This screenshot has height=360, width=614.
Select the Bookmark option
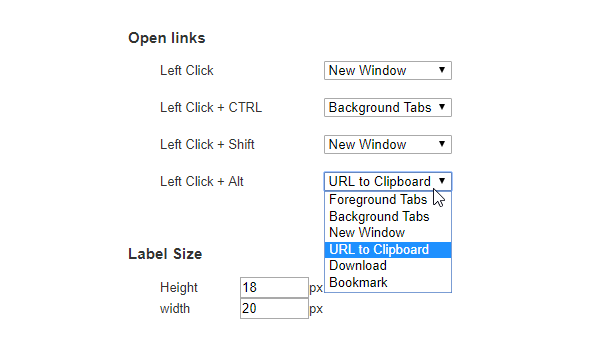pyautogui.click(x=388, y=282)
